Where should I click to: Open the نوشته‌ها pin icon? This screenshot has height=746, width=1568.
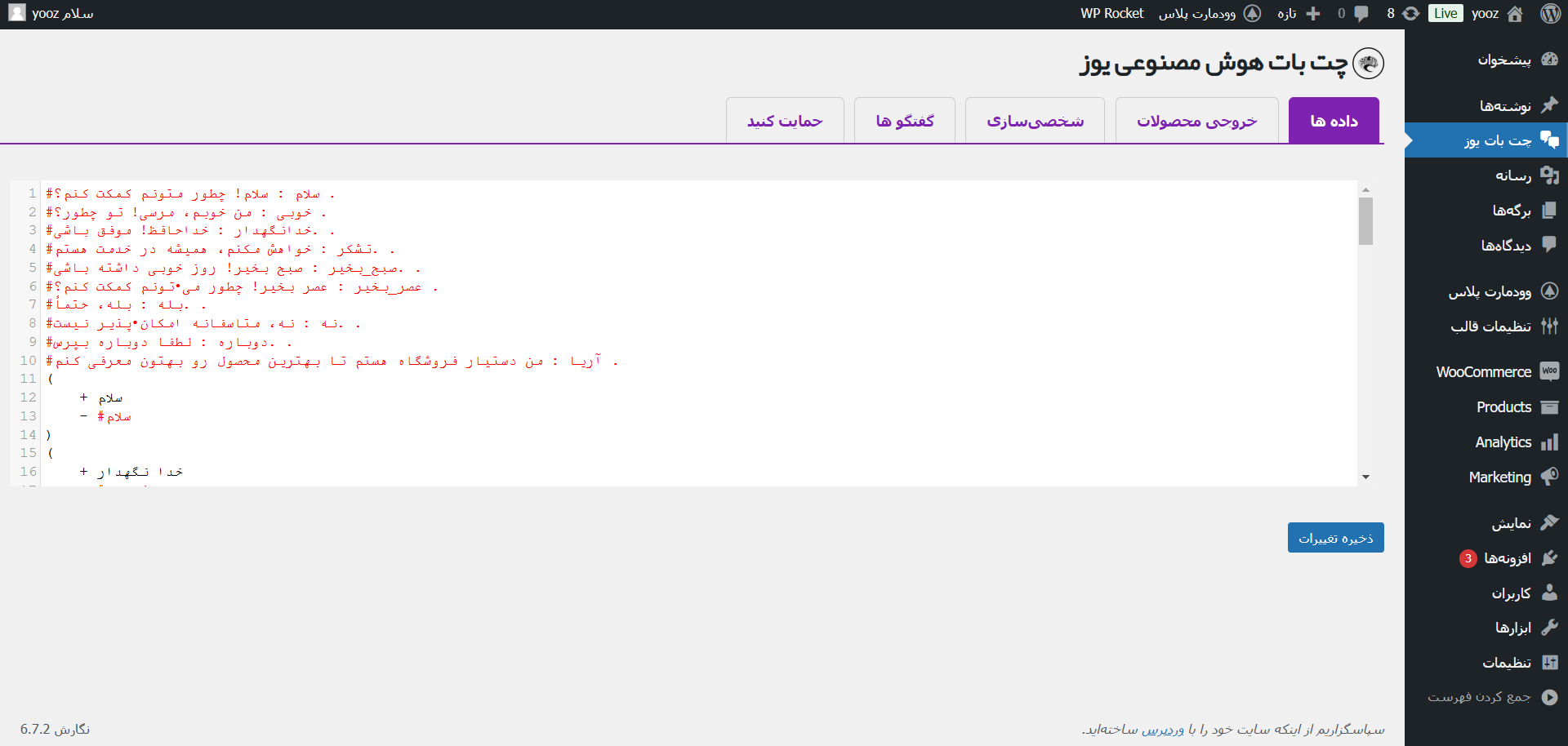[x=1549, y=105]
